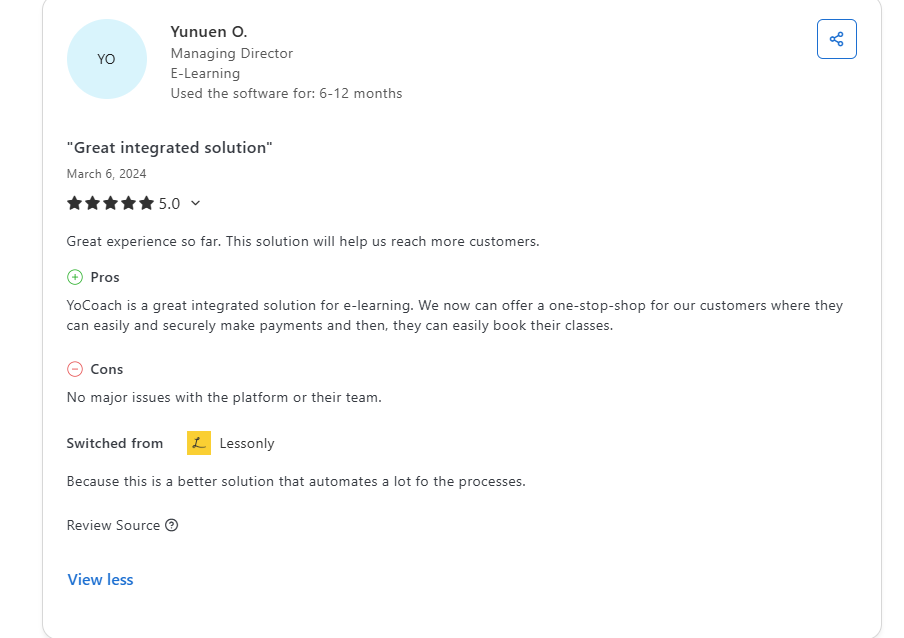This screenshot has height=638, width=904.
Task: Click the Review Source label
Action: click(113, 525)
